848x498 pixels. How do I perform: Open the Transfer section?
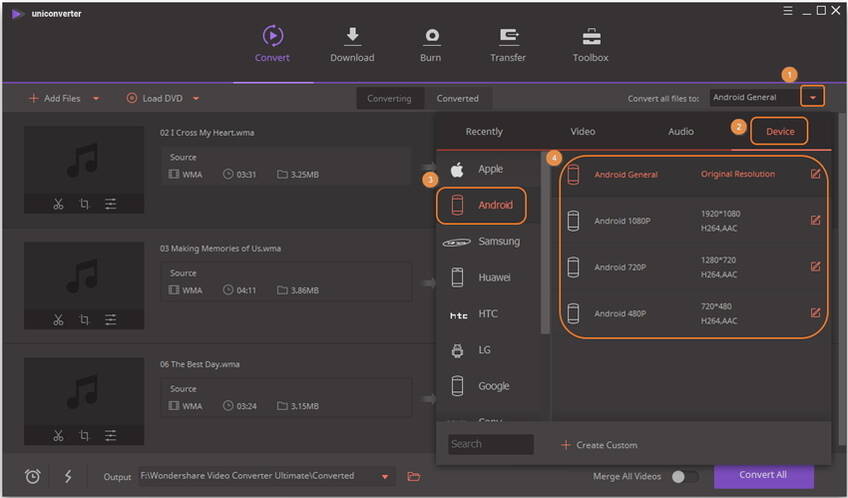click(x=508, y=44)
